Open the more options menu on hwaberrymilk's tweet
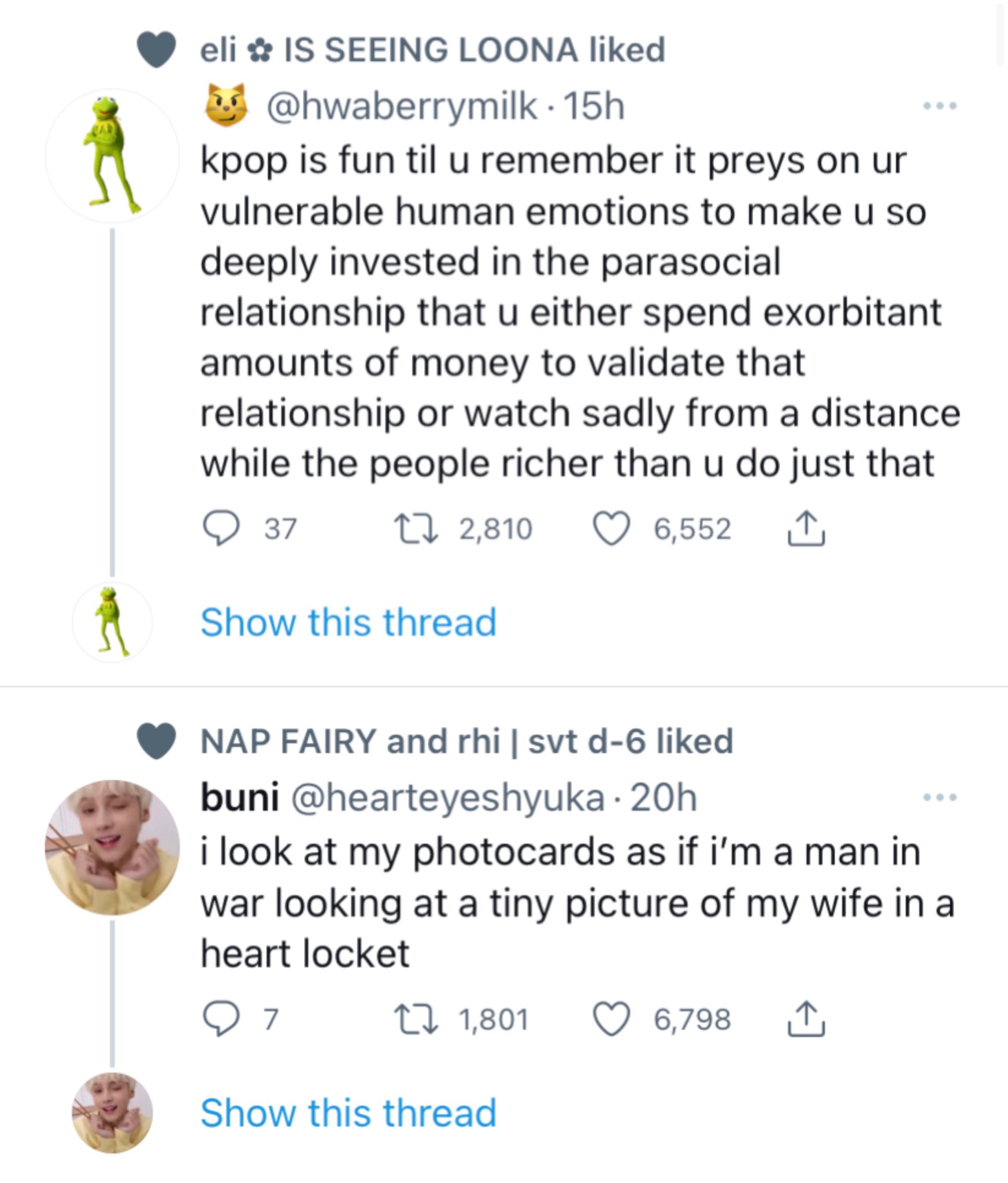Viewport: 1008px width, 1183px height. pyautogui.click(x=940, y=106)
